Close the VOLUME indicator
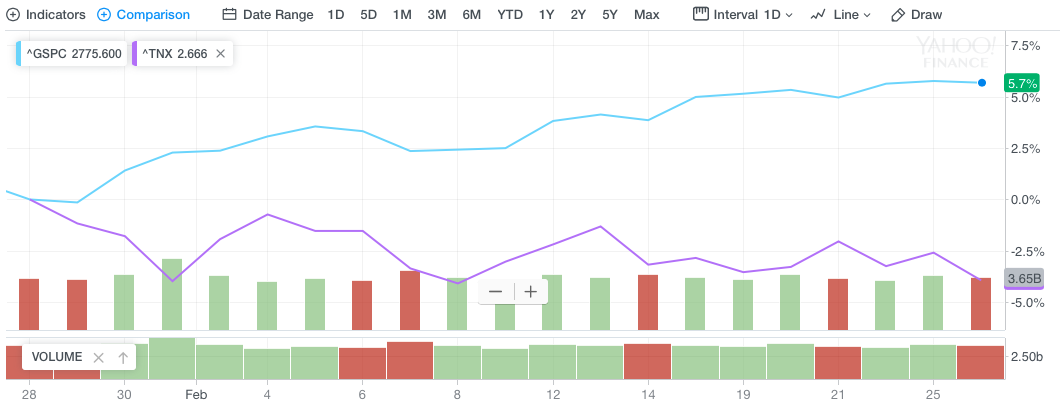Screen dimensions: 1060x405 point(98,357)
